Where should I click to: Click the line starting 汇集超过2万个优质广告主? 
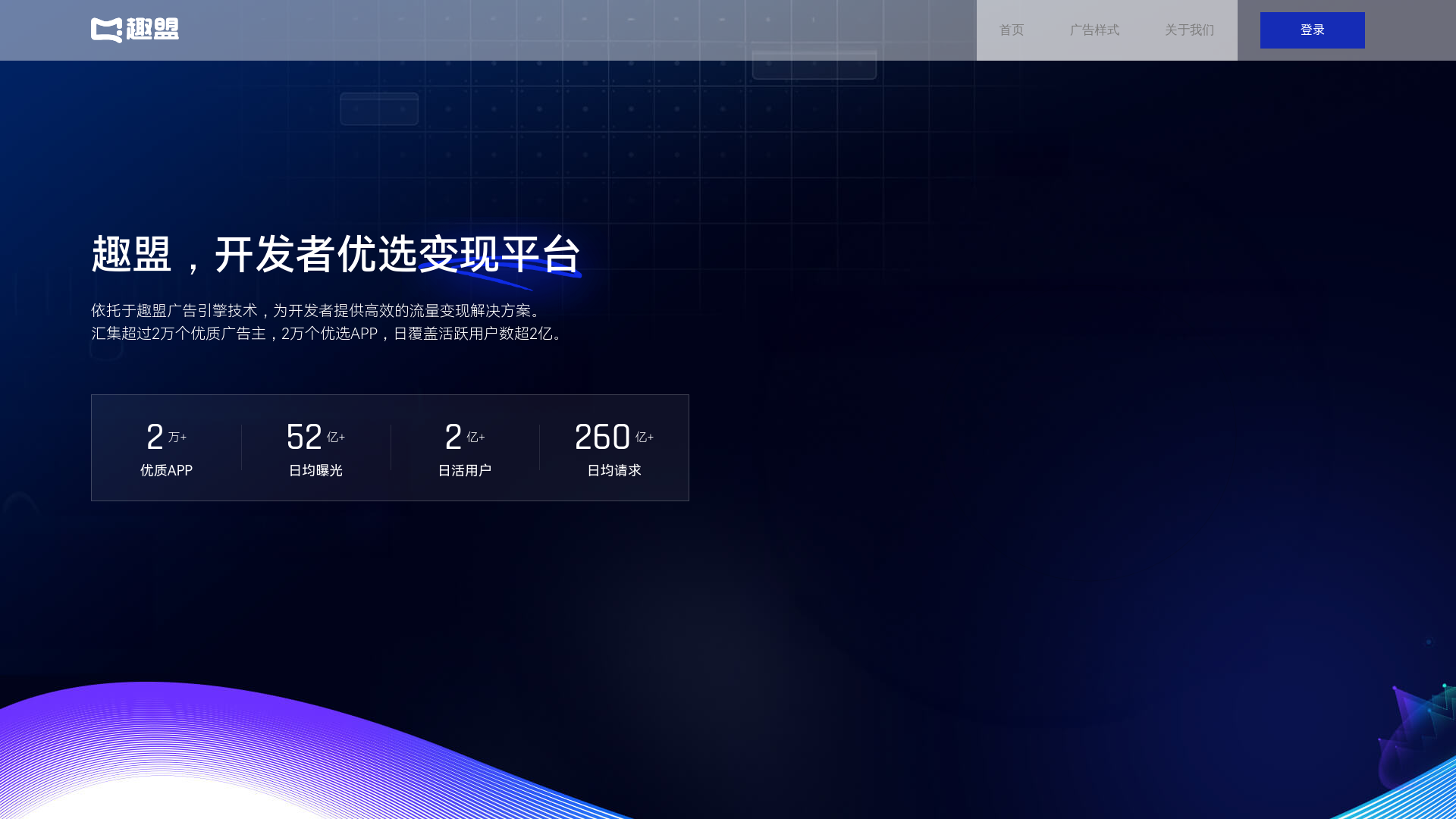point(327,334)
